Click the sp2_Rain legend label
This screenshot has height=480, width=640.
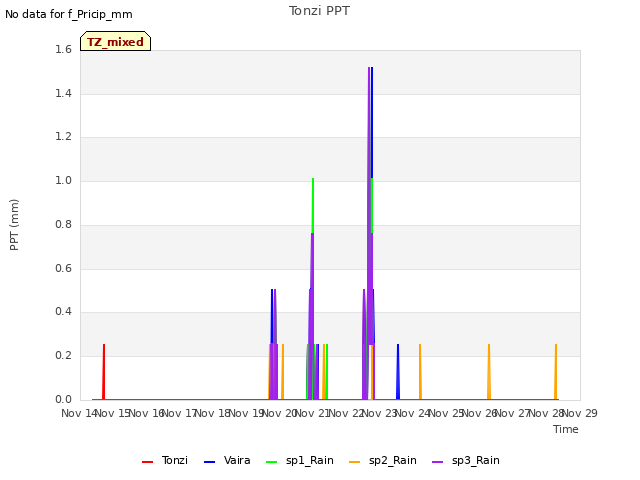[393, 461]
